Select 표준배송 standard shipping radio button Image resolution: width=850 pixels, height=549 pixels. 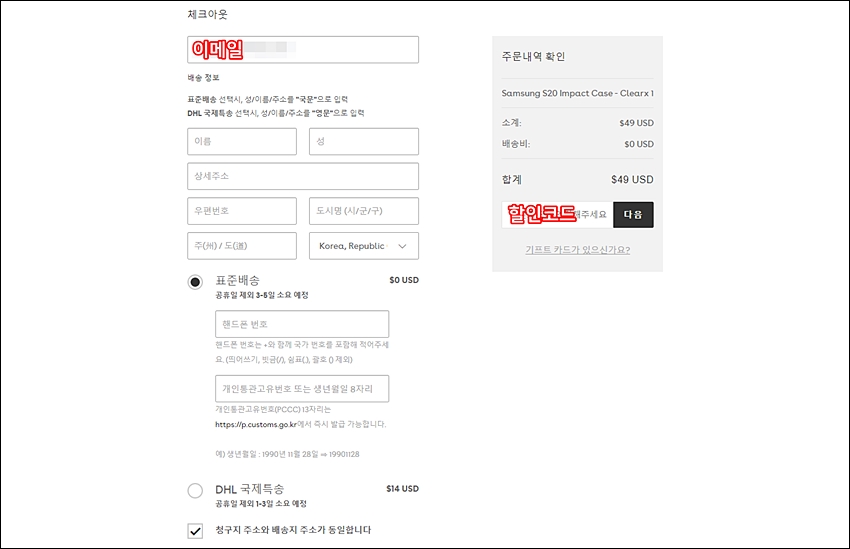tap(195, 282)
